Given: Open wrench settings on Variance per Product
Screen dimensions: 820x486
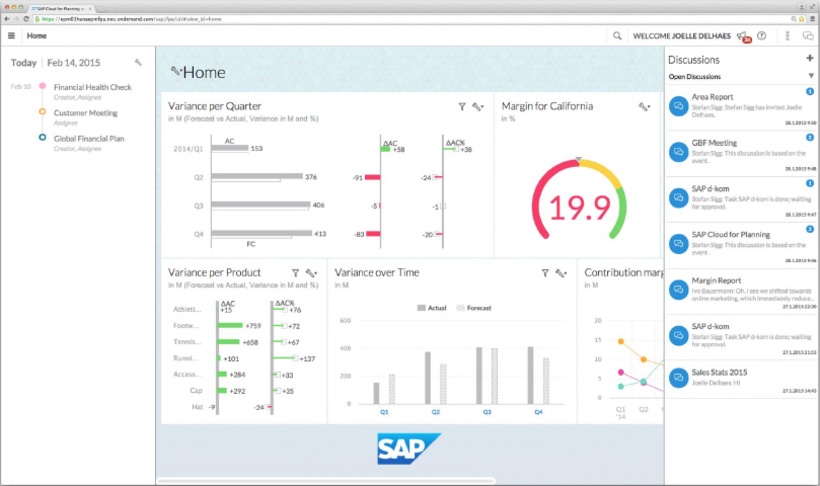Looking at the screenshot, I should [x=311, y=273].
